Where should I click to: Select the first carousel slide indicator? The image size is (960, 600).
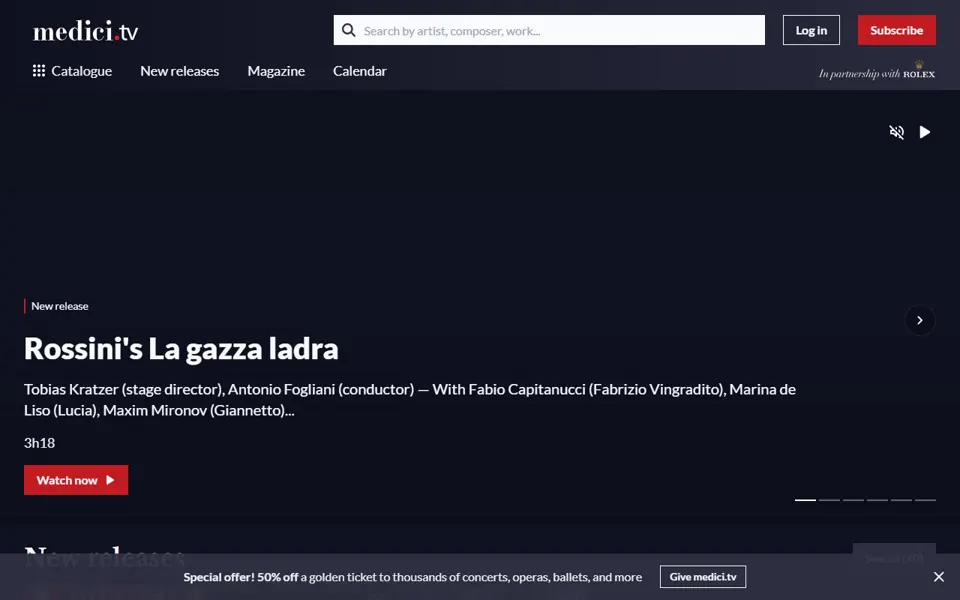805,500
